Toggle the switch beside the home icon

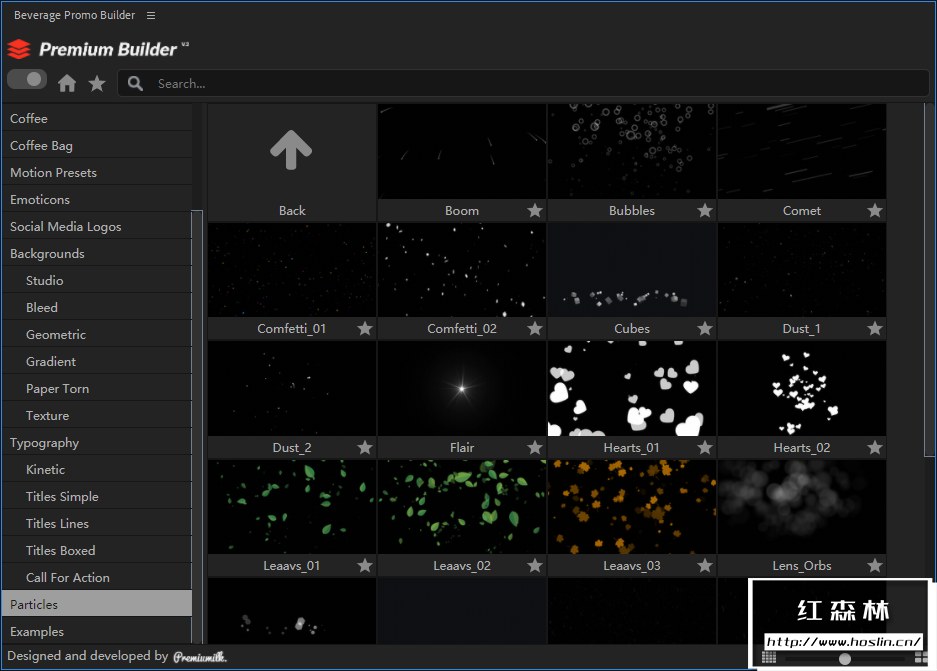click(27, 80)
